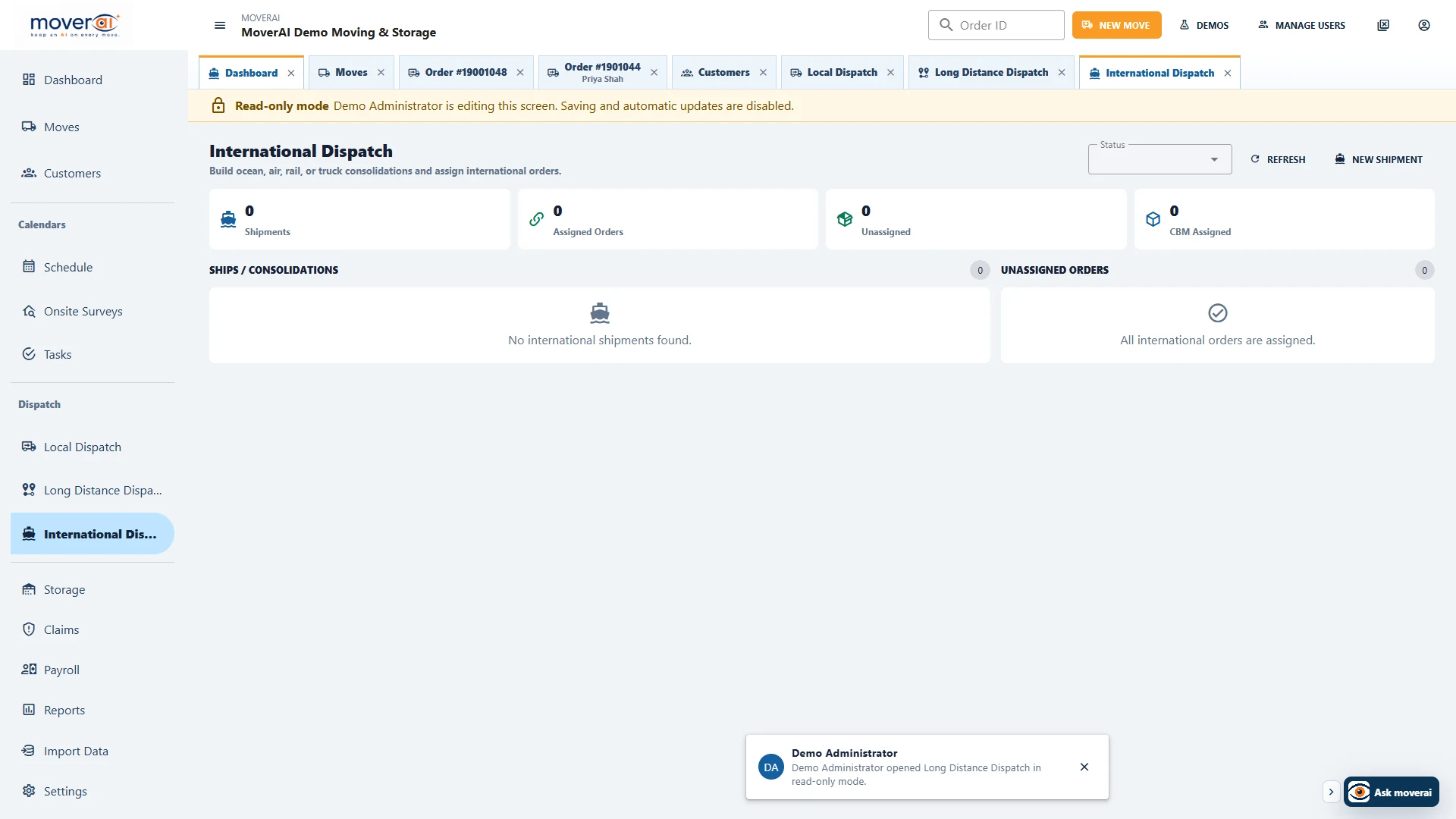Open Onsite Surveys page
The height and width of the screenshot is (819, 1456).
[93, 311]
